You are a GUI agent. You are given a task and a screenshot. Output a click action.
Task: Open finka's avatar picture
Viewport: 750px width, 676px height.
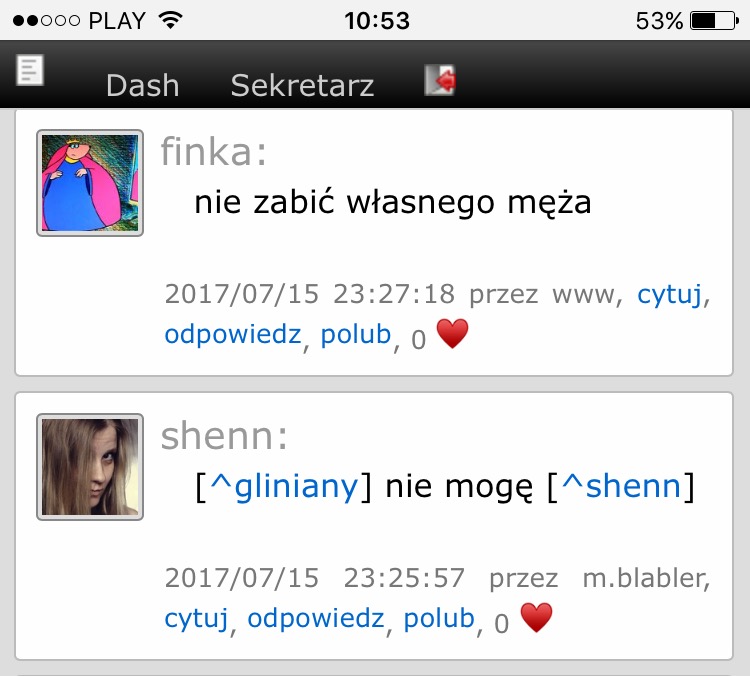[x=90, y=183]
